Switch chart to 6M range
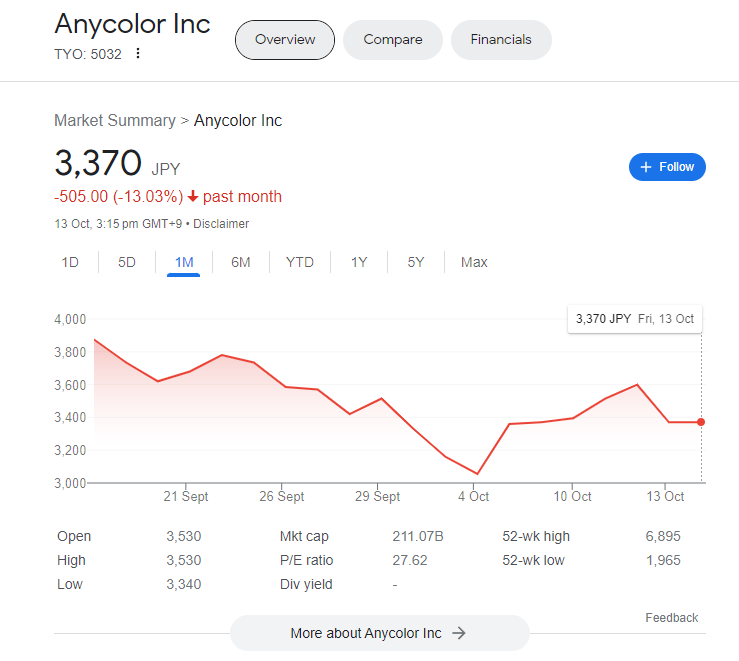This screenshot has height=661, width=739. pos(241,262)
